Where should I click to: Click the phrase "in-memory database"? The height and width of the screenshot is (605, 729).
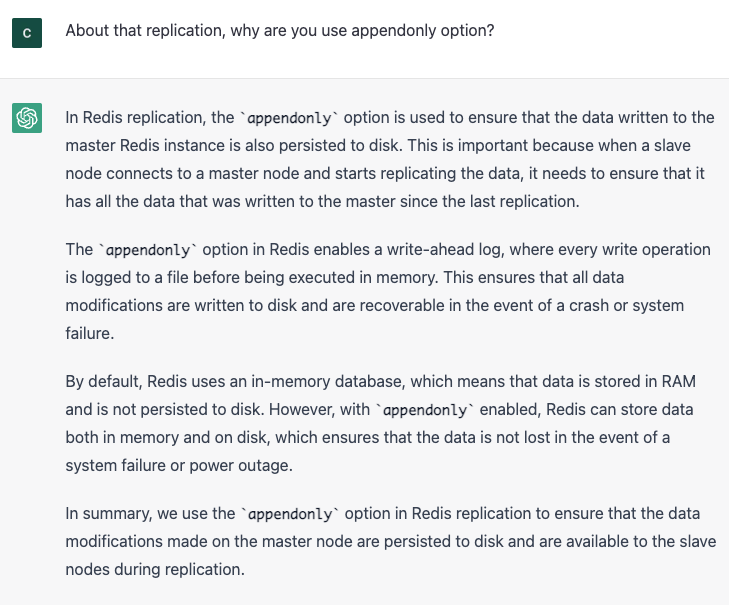coord(298,381)
